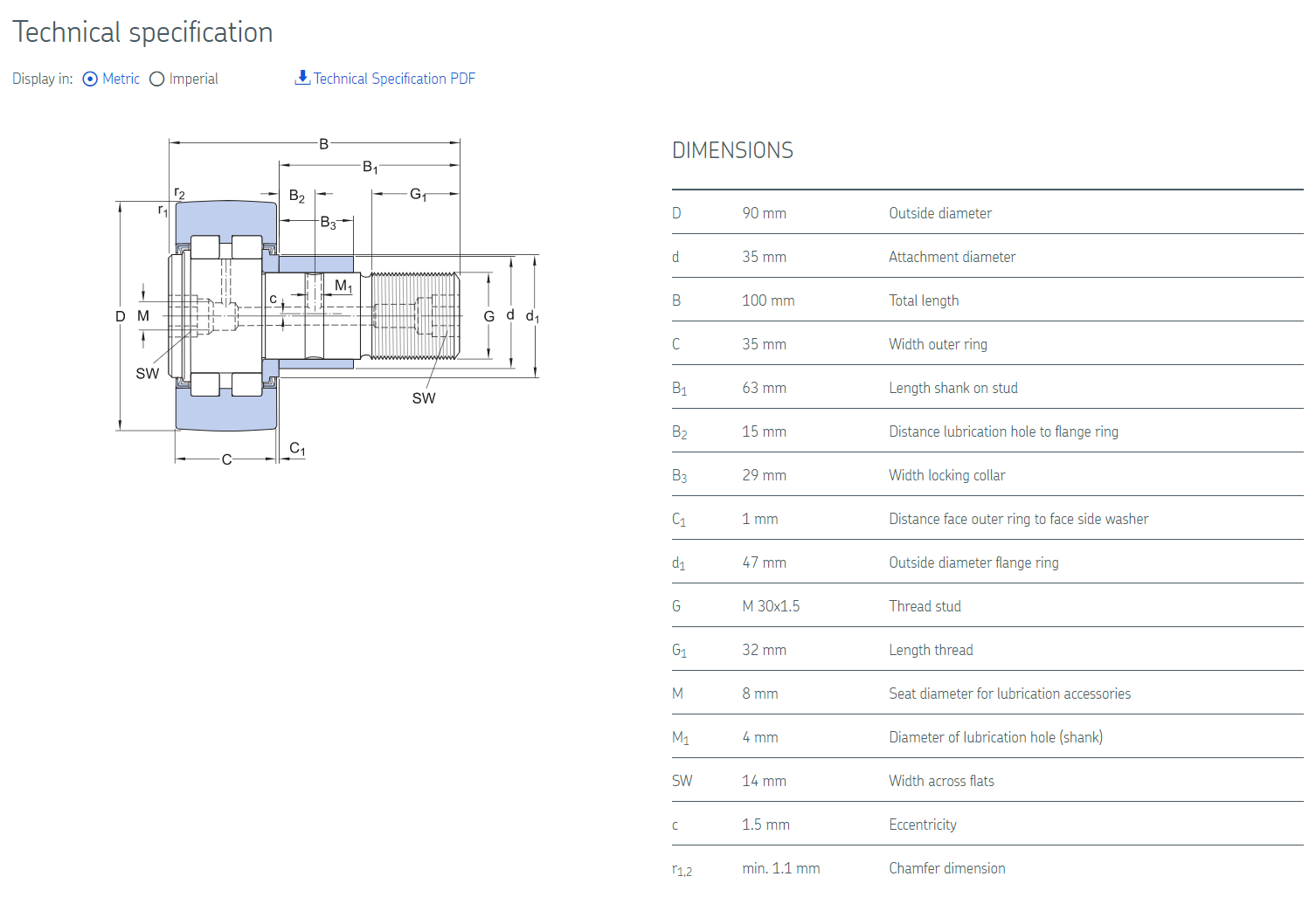Click the 'Display in:' label
This screenshot has height=911, width=1316.
pyautogui.click(x=43, y=79)
